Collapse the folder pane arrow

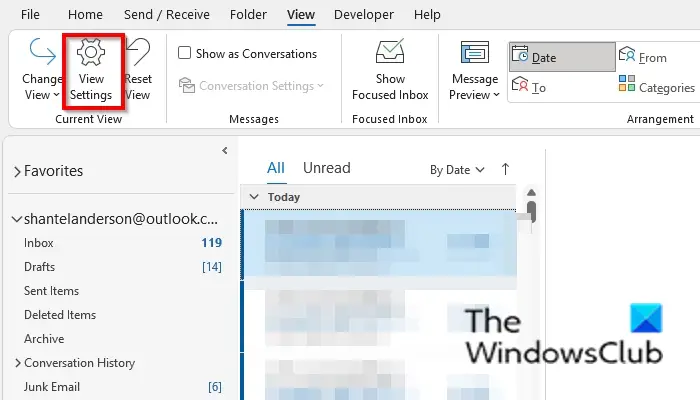(x=225, y=150)
